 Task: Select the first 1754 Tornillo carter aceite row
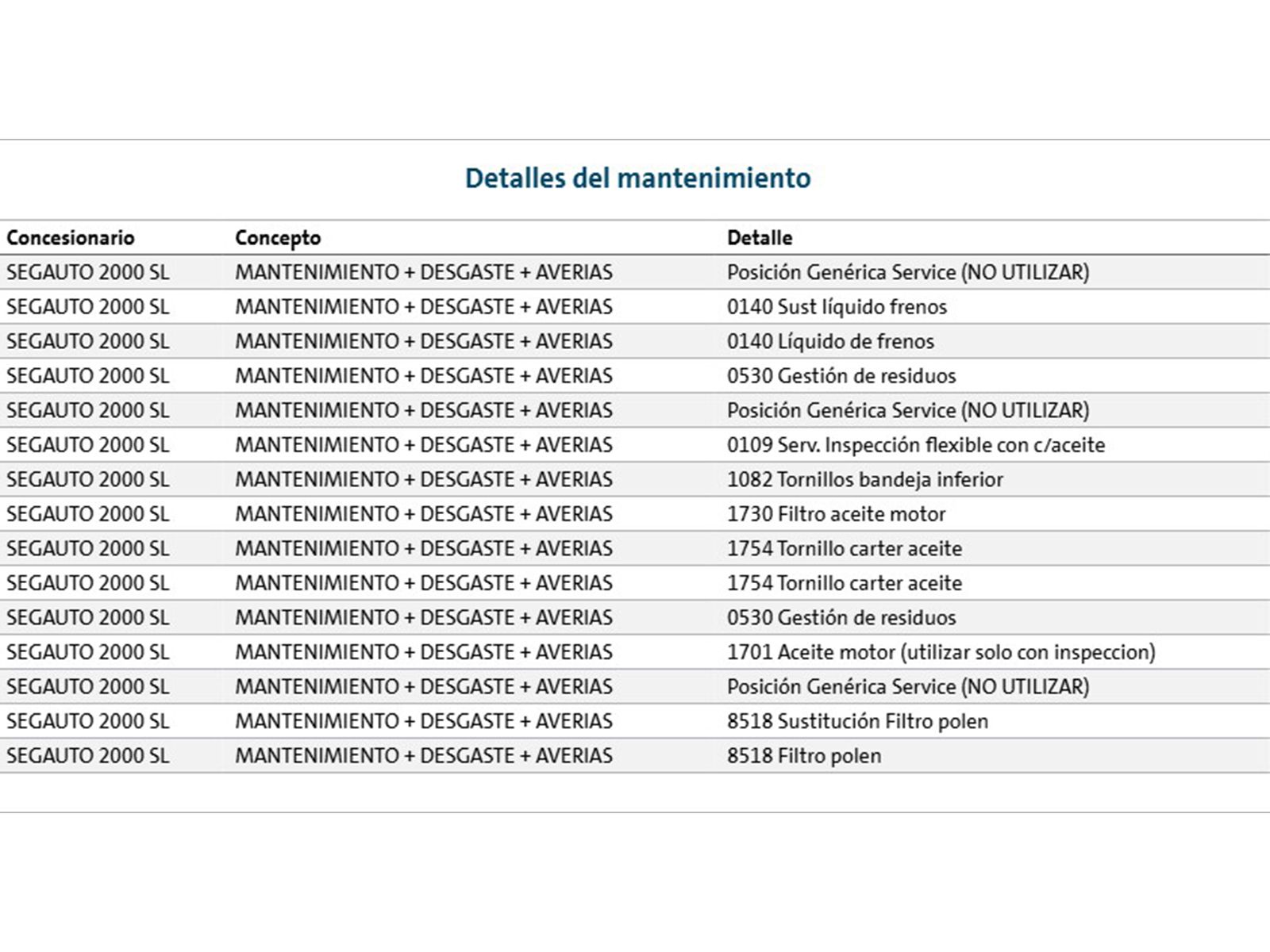click(635, 549)
